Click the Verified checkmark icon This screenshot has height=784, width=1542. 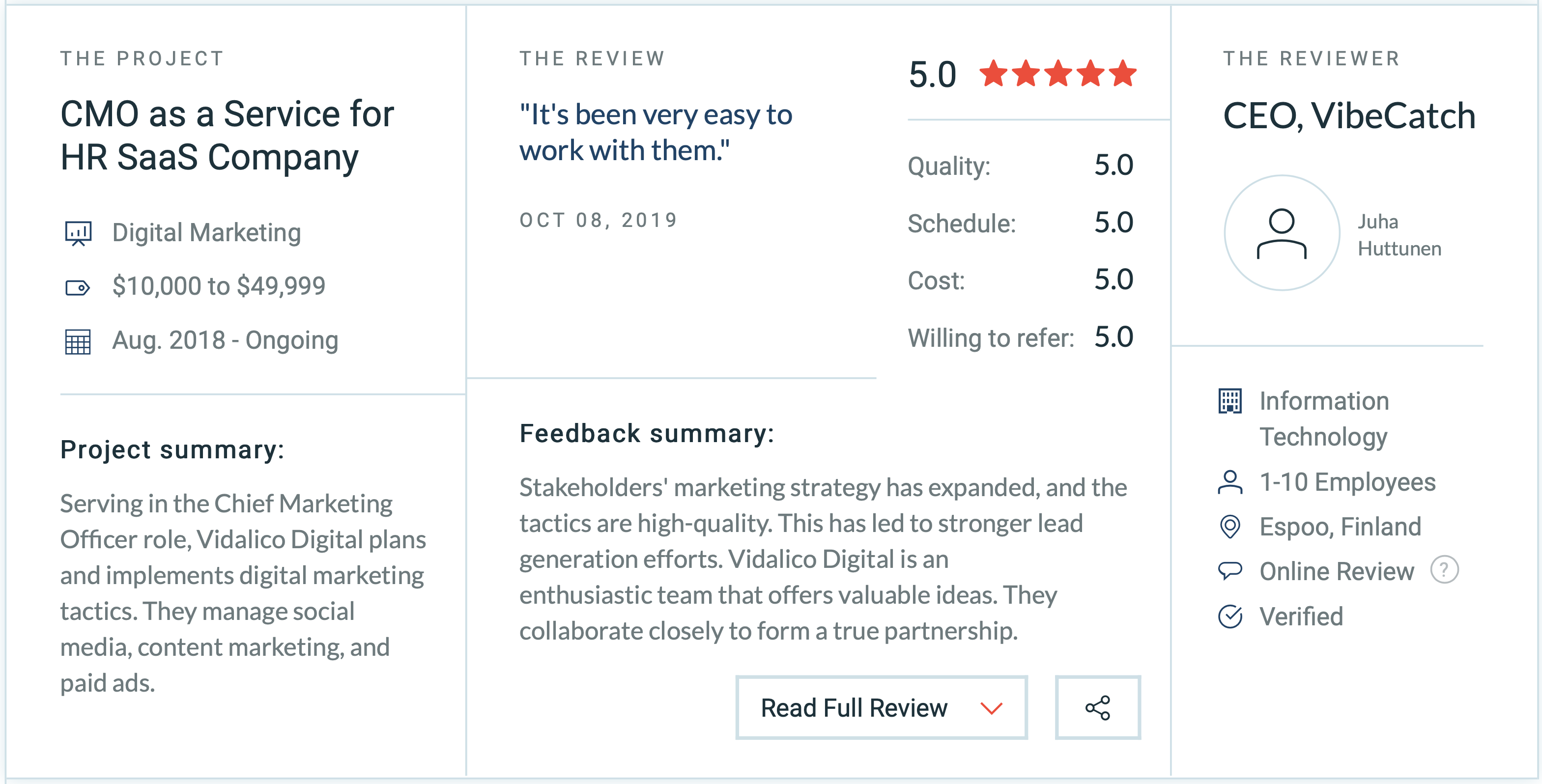click(1230, 616)
